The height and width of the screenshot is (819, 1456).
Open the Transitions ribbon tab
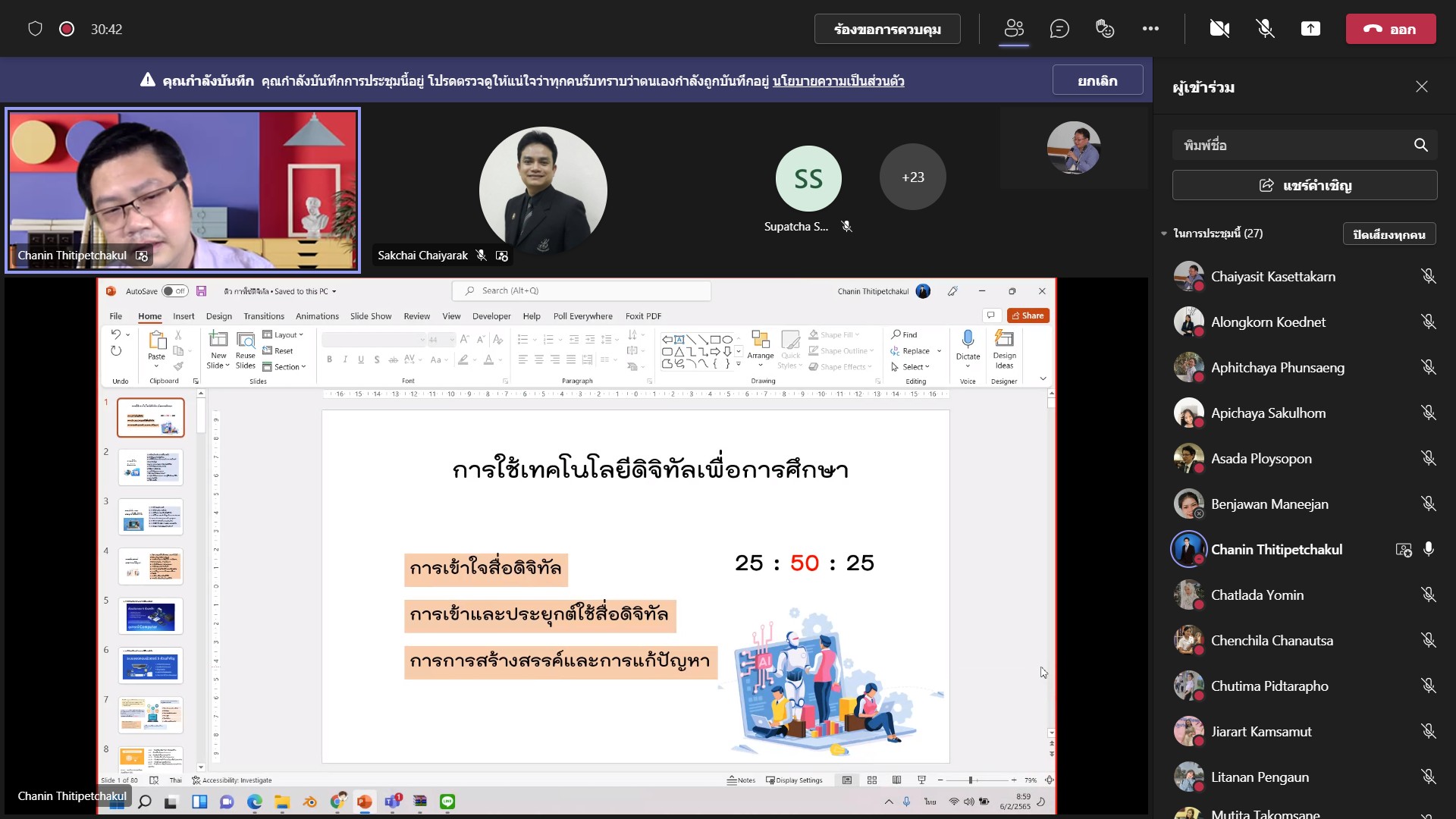click(264, 316)
